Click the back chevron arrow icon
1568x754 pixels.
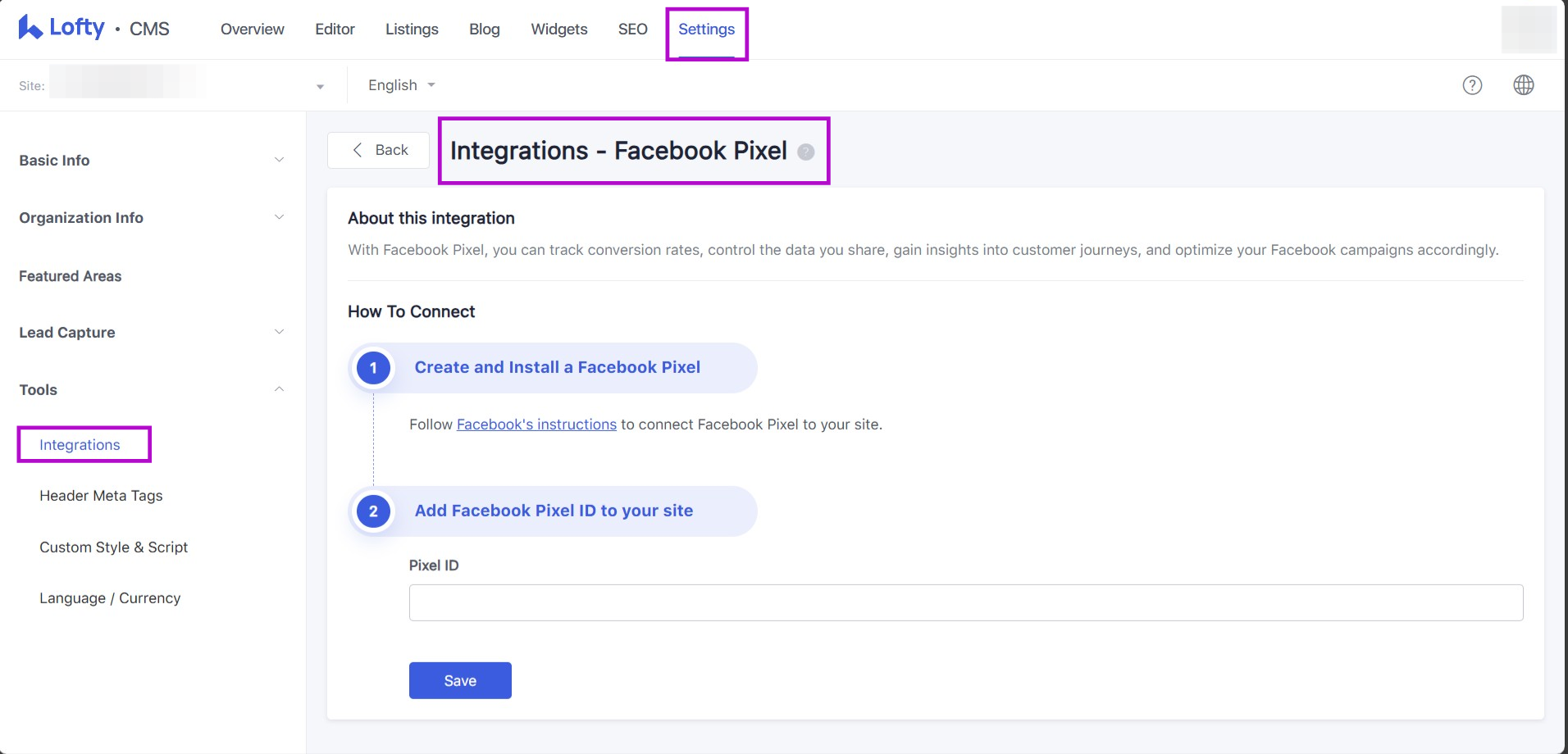pos(358,150)
